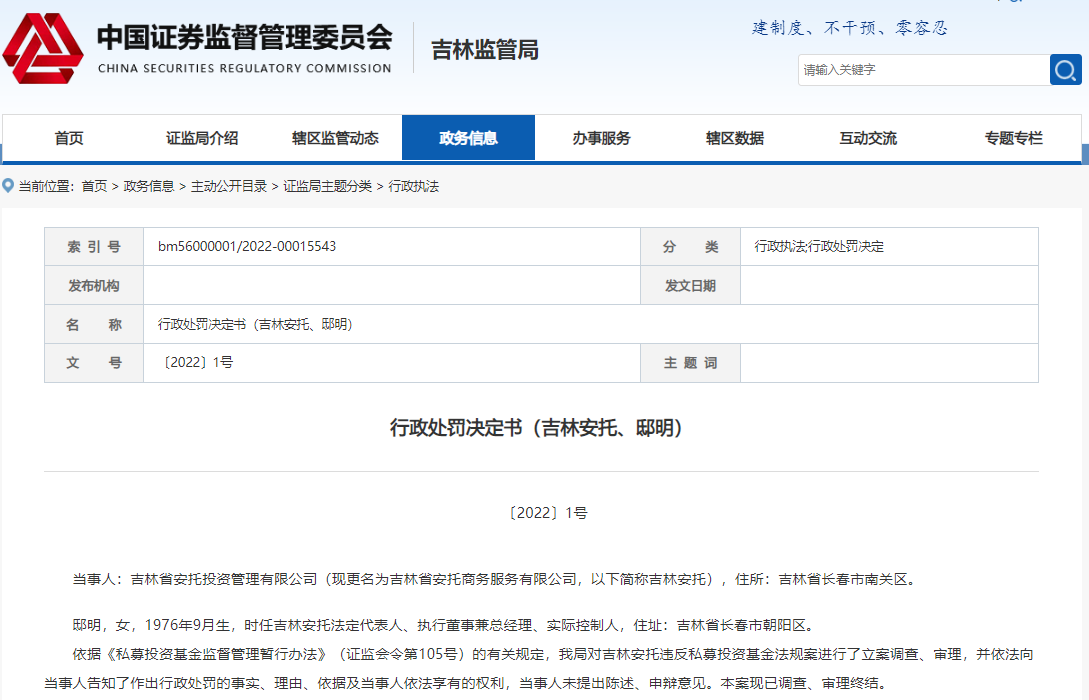Screen dimensions: 1089x700
Task: Open the 首页 navigation tab
Action: point(69,139)
